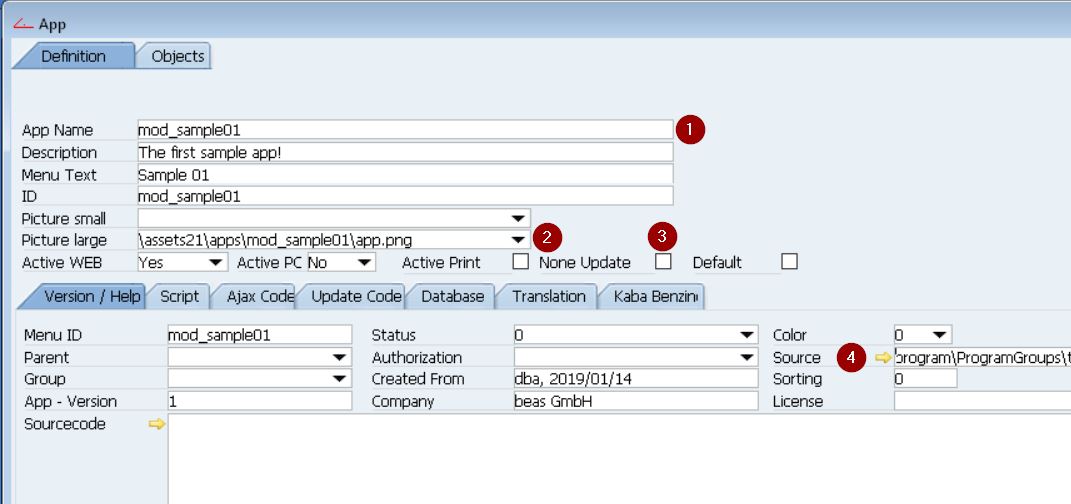Open the Picture large dropdown

518,240
